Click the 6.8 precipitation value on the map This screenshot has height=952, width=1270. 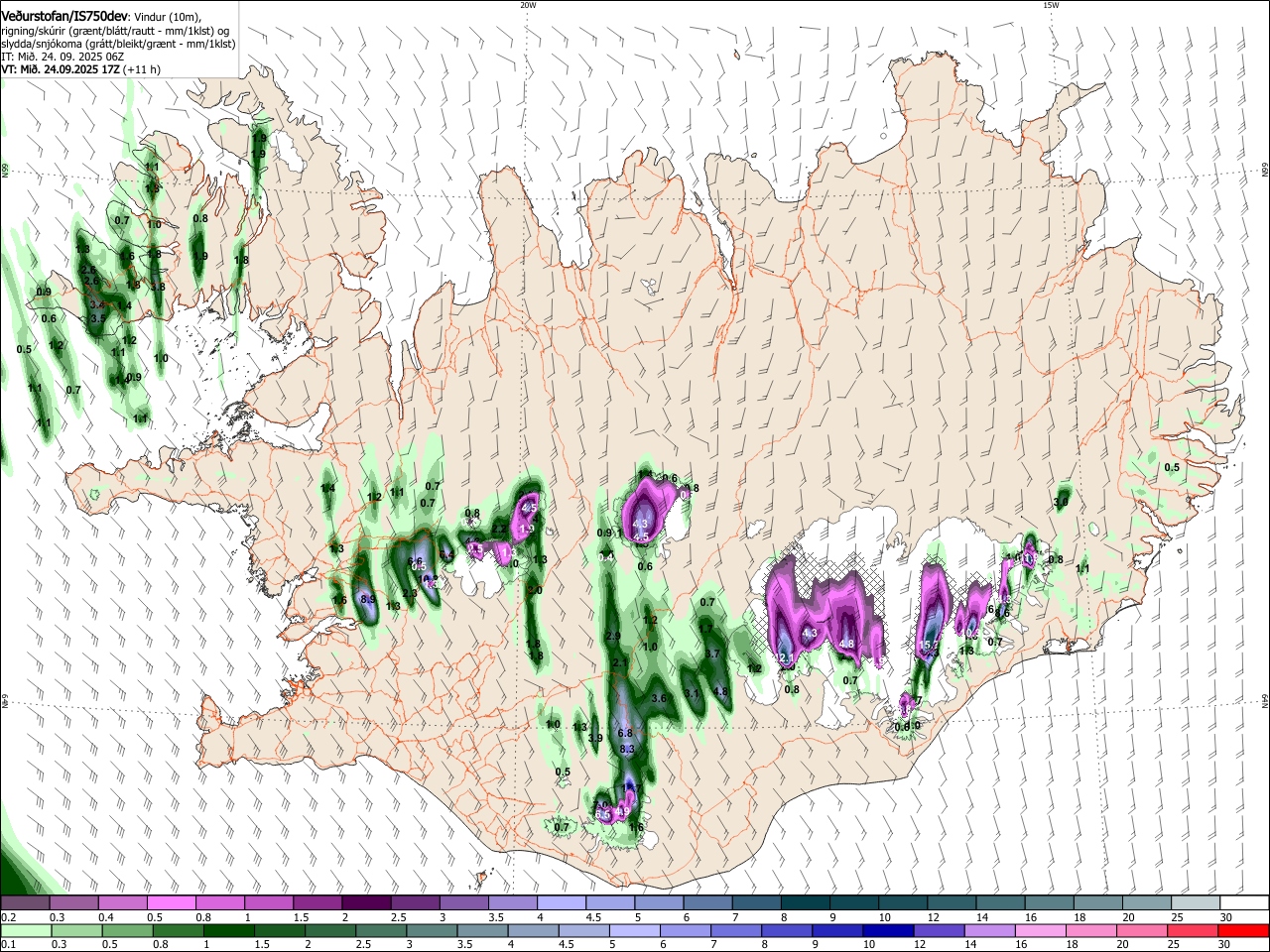pos(625,733)
